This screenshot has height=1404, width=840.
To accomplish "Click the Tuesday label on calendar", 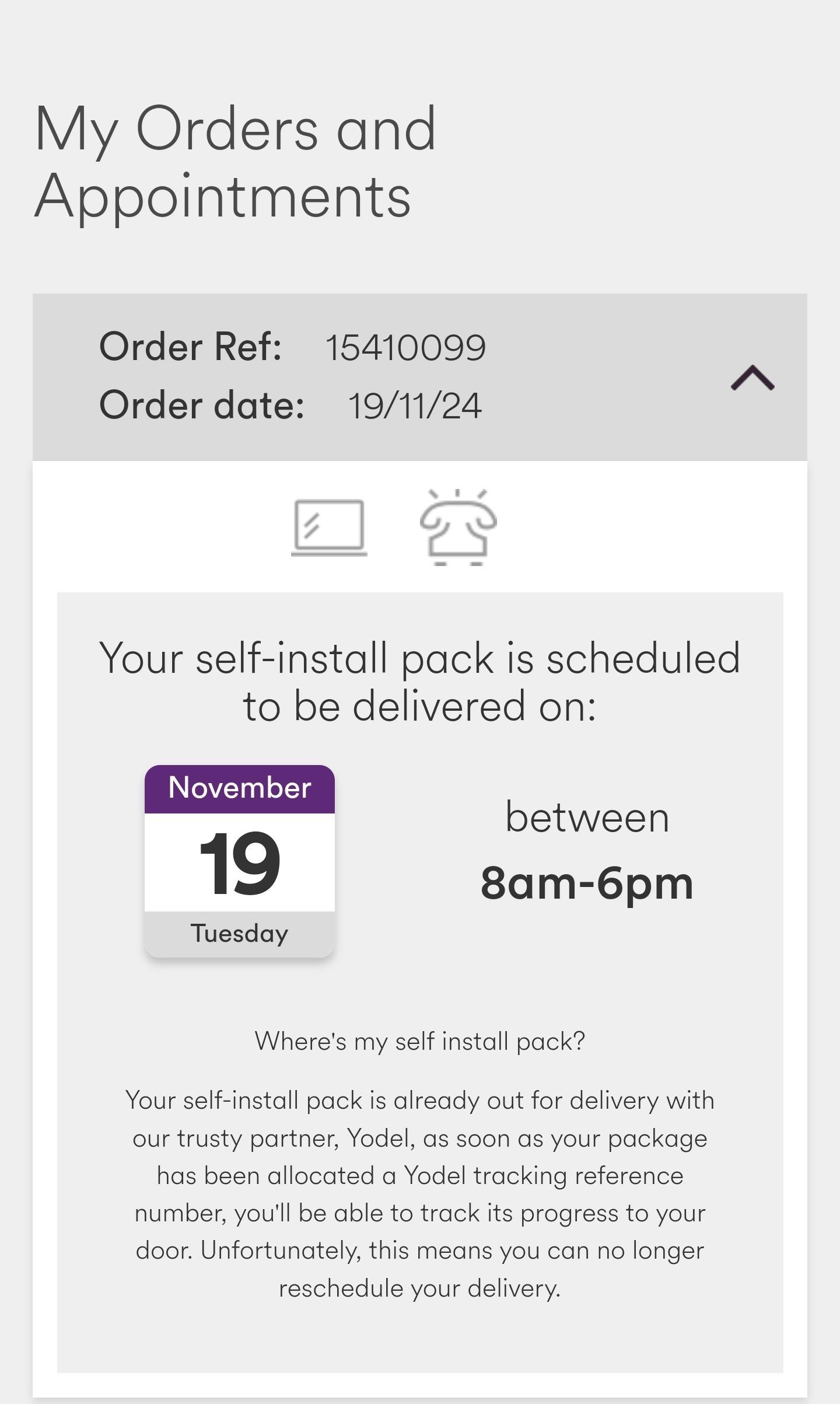I will pos(240,933).
